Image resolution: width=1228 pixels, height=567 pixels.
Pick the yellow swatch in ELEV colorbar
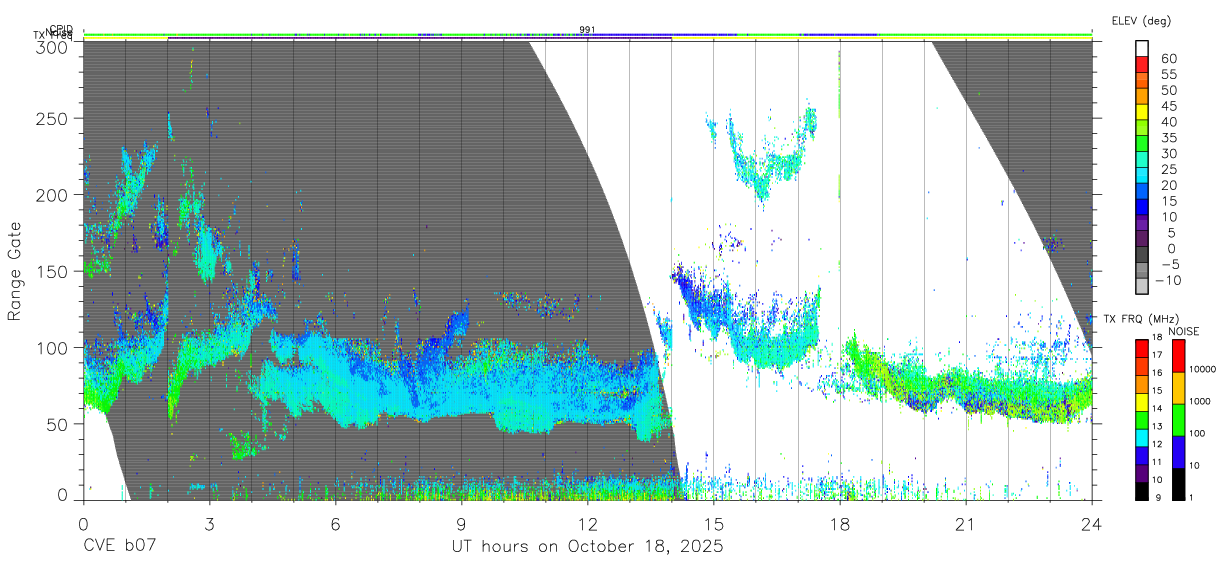[x=1142, y=112]
